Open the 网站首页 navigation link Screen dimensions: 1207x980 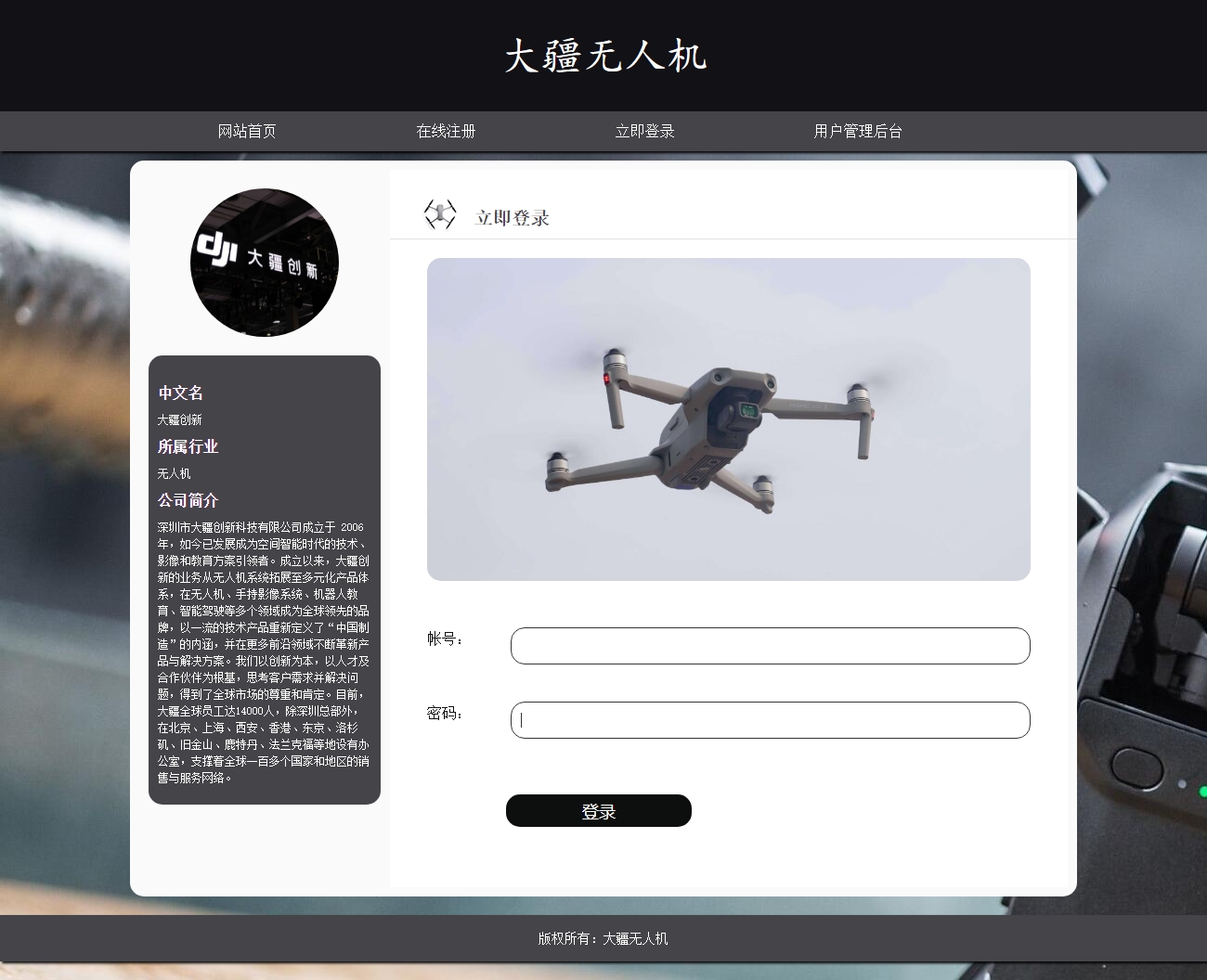[247, 131]
